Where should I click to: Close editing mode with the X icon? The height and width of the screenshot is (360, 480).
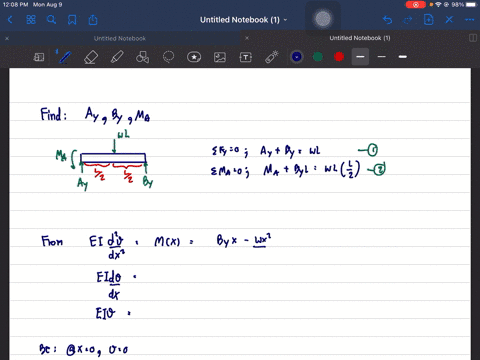coord(449,20)
